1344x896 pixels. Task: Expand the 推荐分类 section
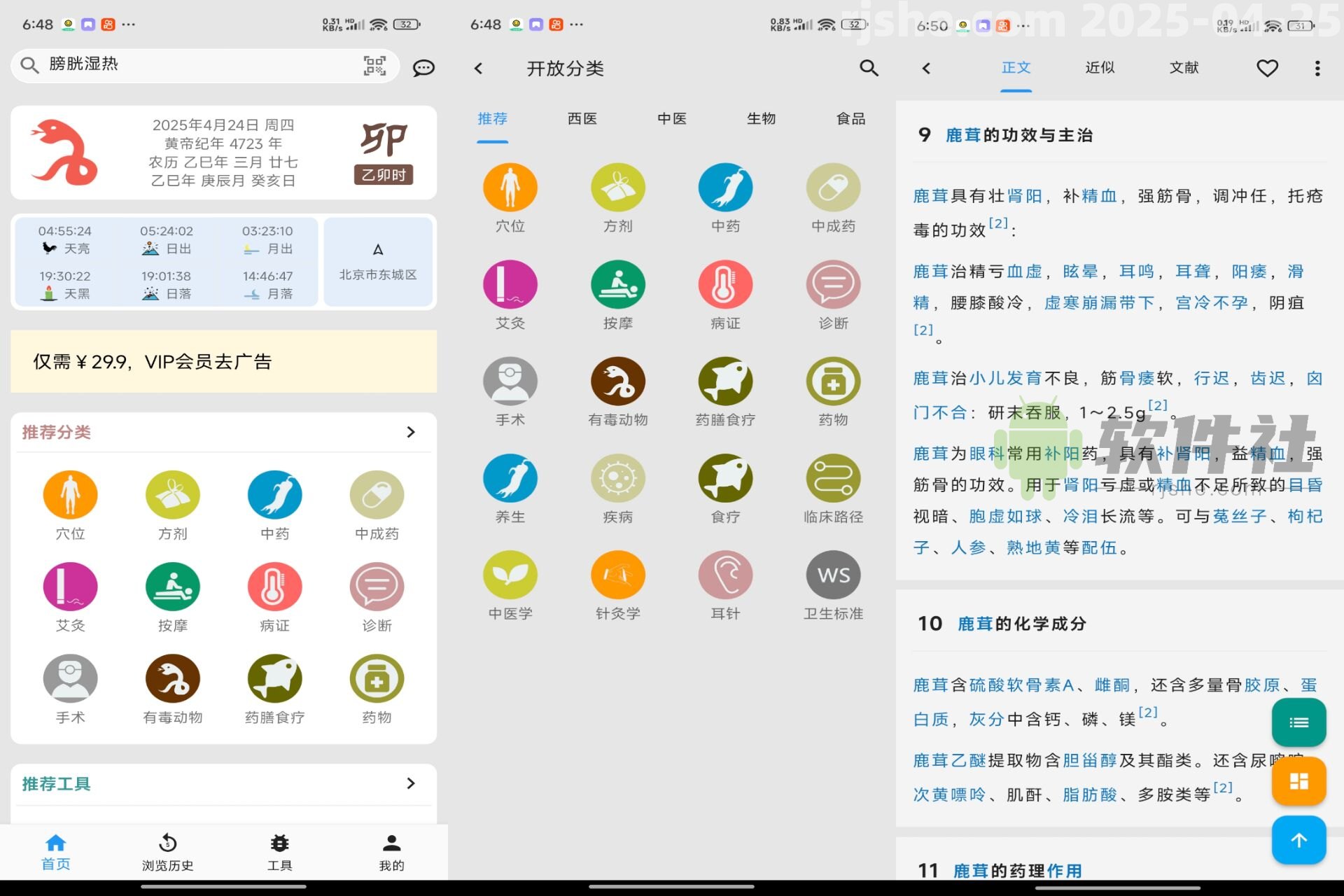412,433
